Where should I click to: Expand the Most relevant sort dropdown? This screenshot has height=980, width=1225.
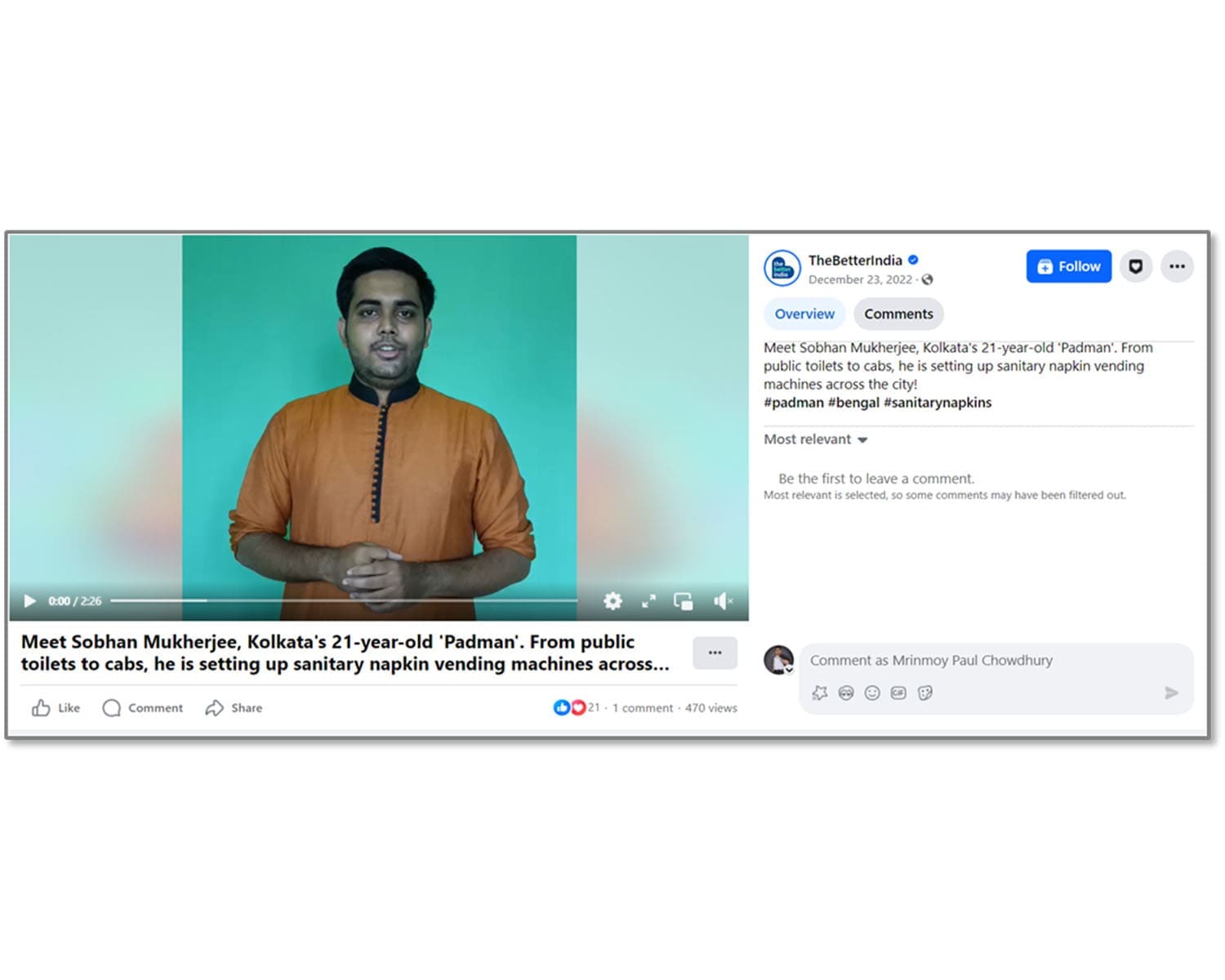coord(815,439)
